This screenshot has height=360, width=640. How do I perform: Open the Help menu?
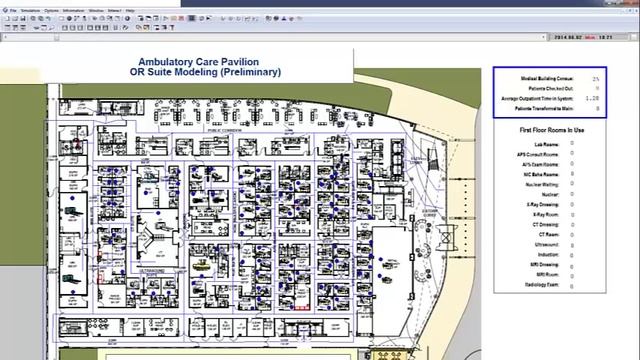pos(130,11)
